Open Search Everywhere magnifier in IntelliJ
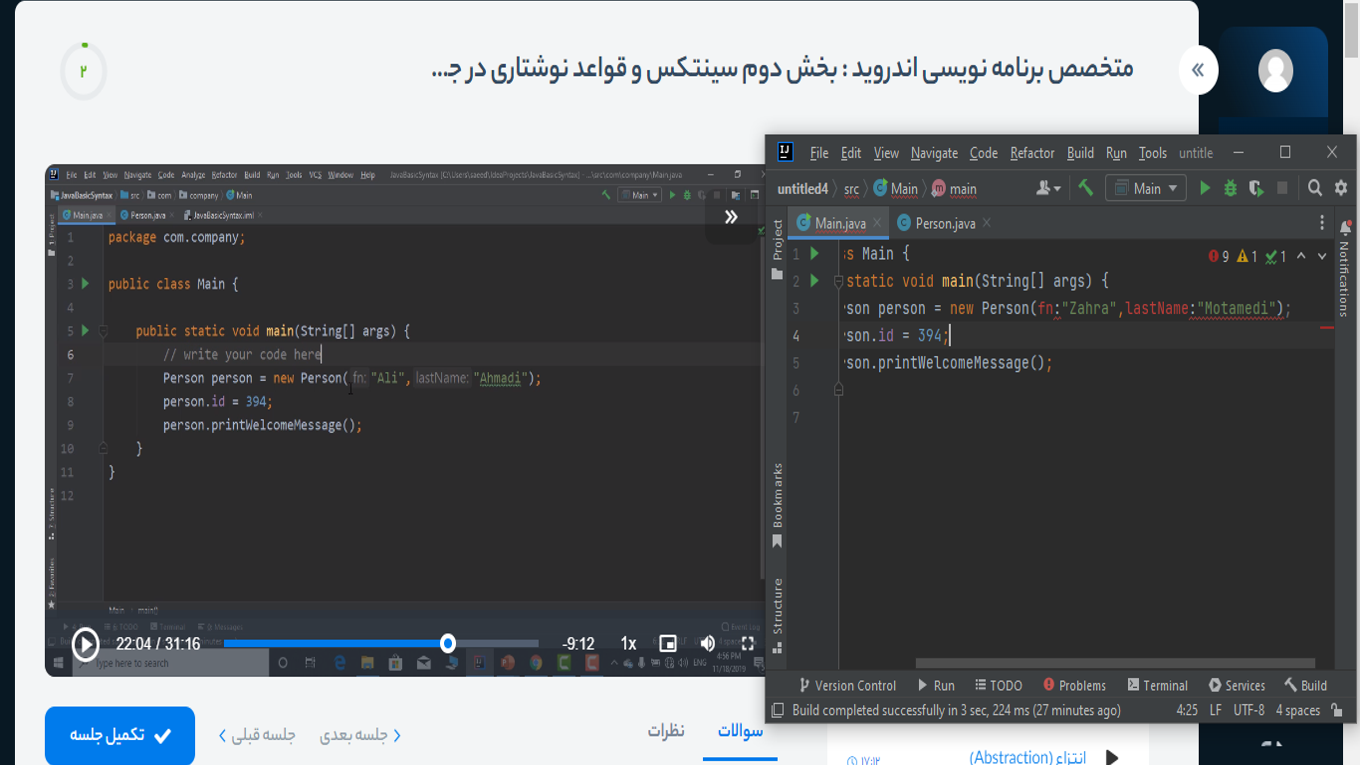 [x=1315, y=188]
